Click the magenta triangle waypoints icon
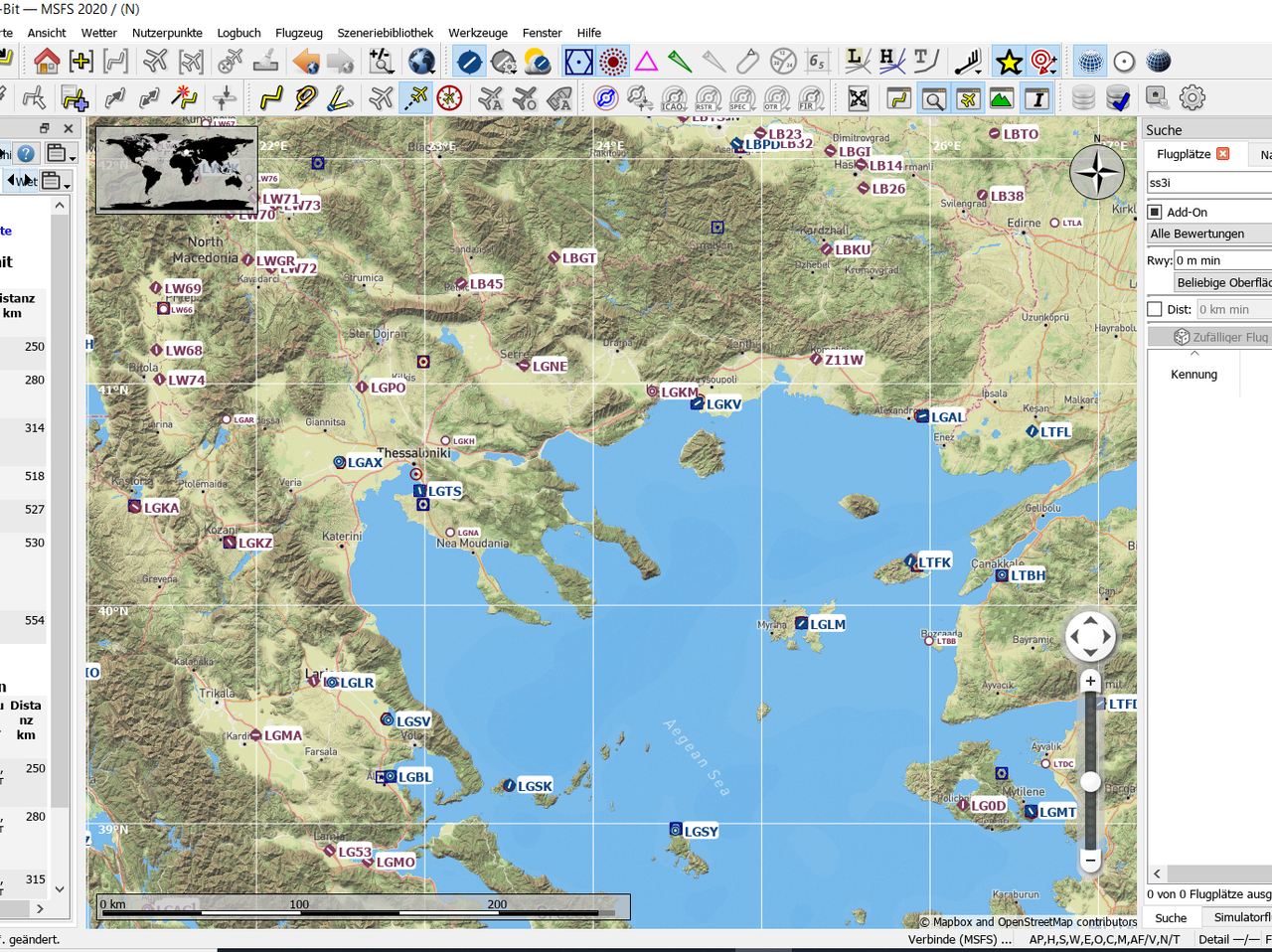The image size is (1272, 952). click(x=646, y=62)
